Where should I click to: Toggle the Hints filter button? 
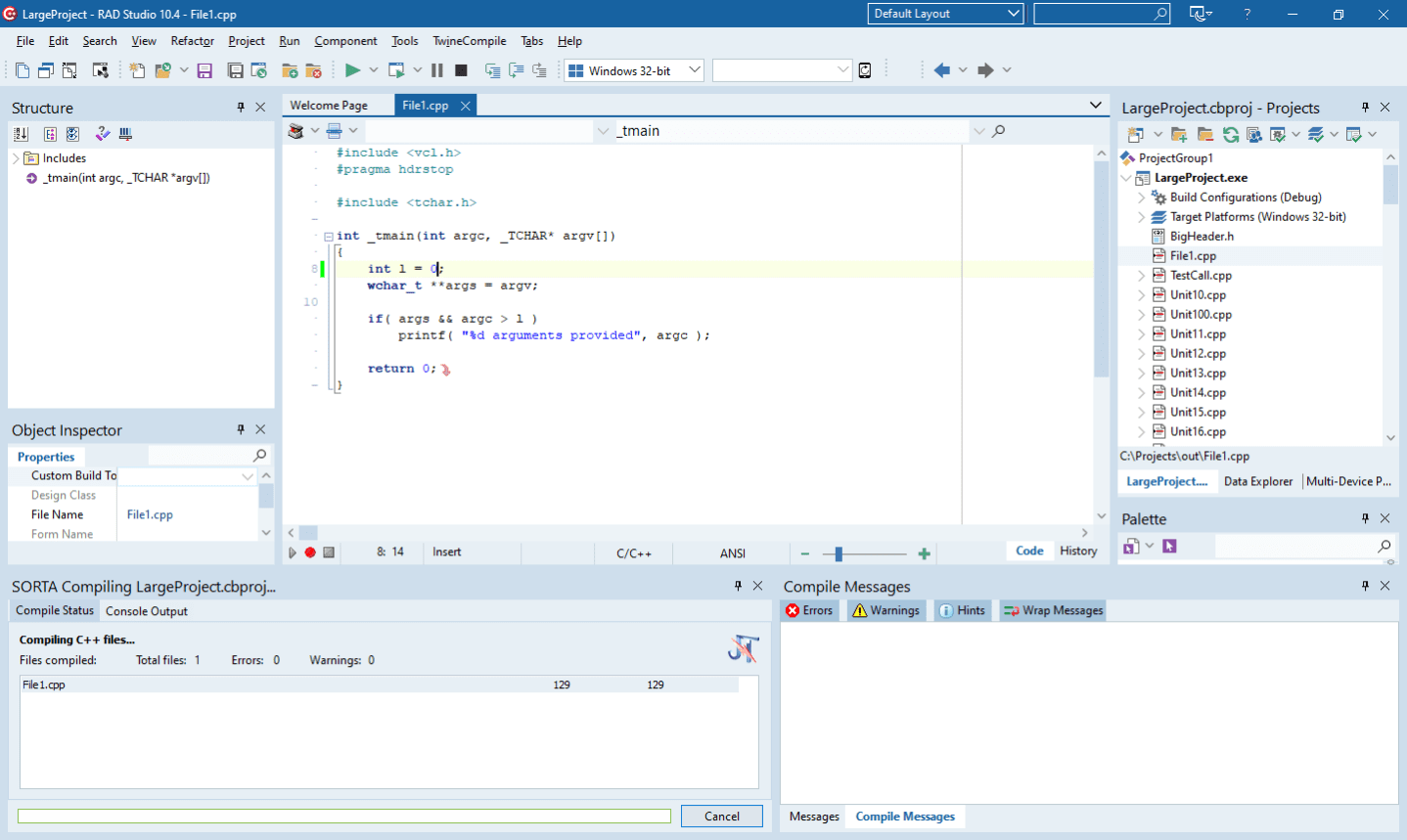(x=962, y=610)
